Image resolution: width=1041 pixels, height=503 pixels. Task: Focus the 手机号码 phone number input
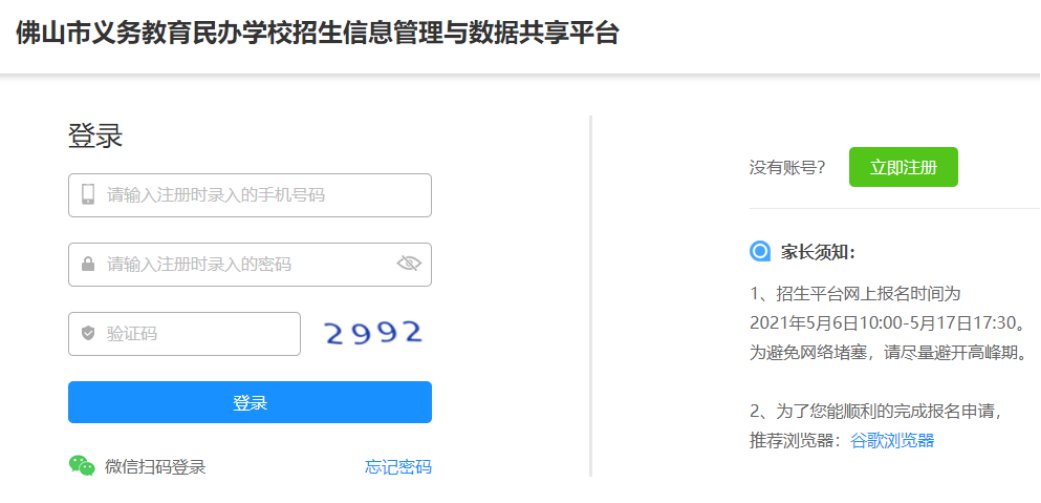(260, 195)
